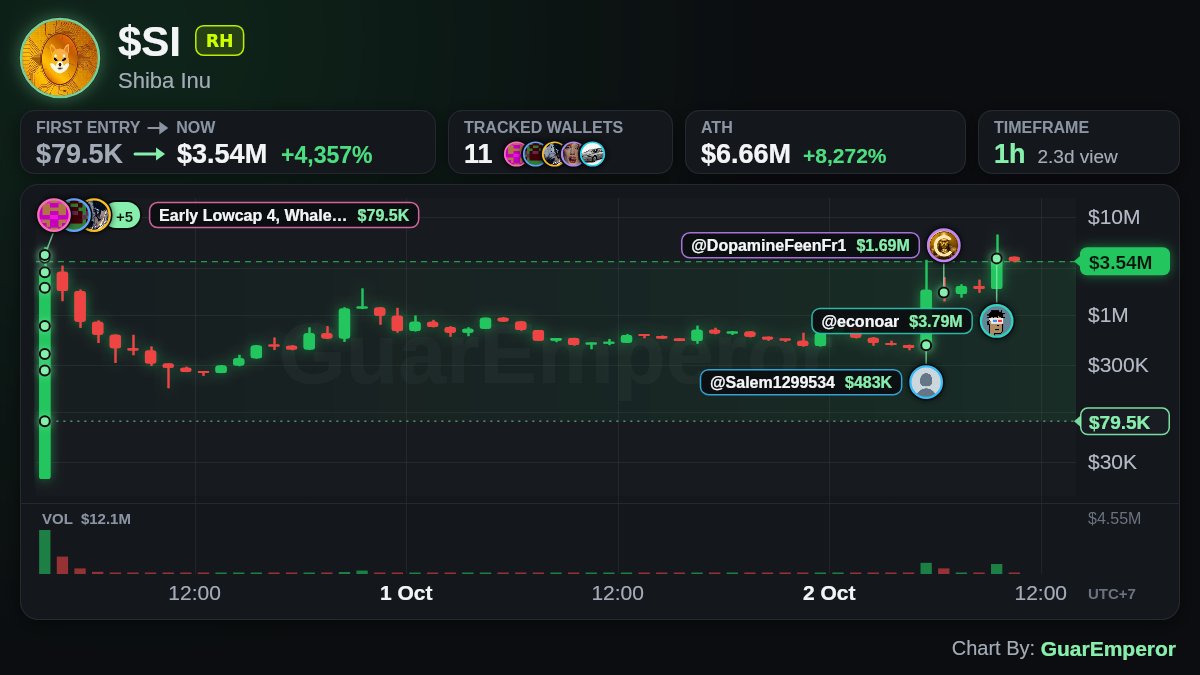Click the pink pixel avatar at chart top-left
Screen dimensions: 1200x675
[53, 215]
